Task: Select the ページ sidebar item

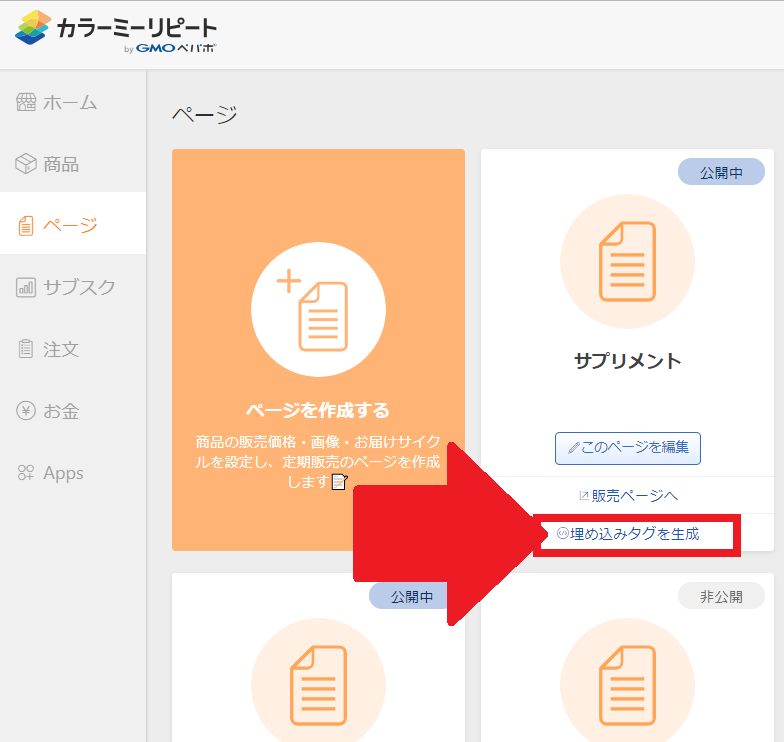Action: click(x=72, y=225)
